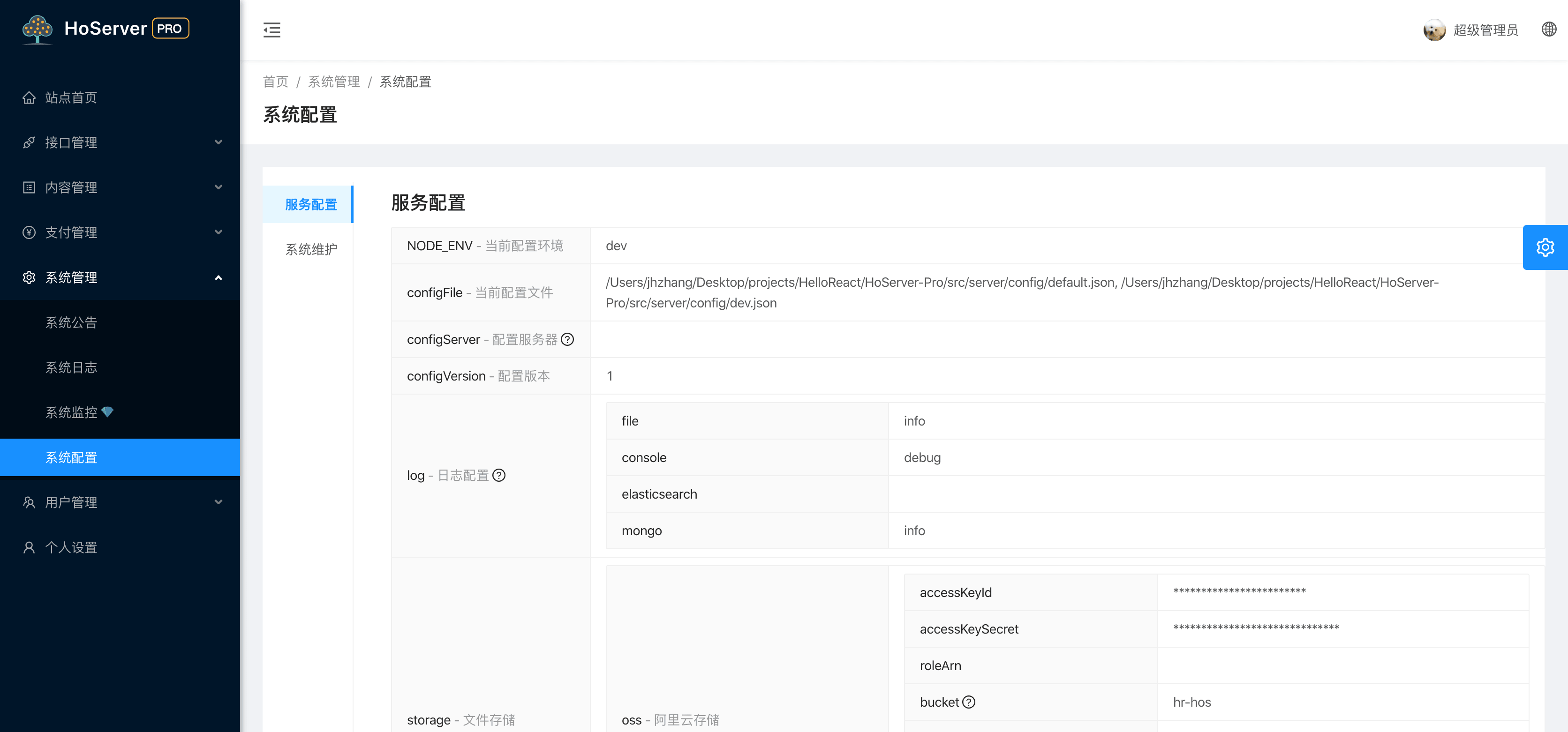
Task: Click the HoServer title text
Action: pos(106,29)
